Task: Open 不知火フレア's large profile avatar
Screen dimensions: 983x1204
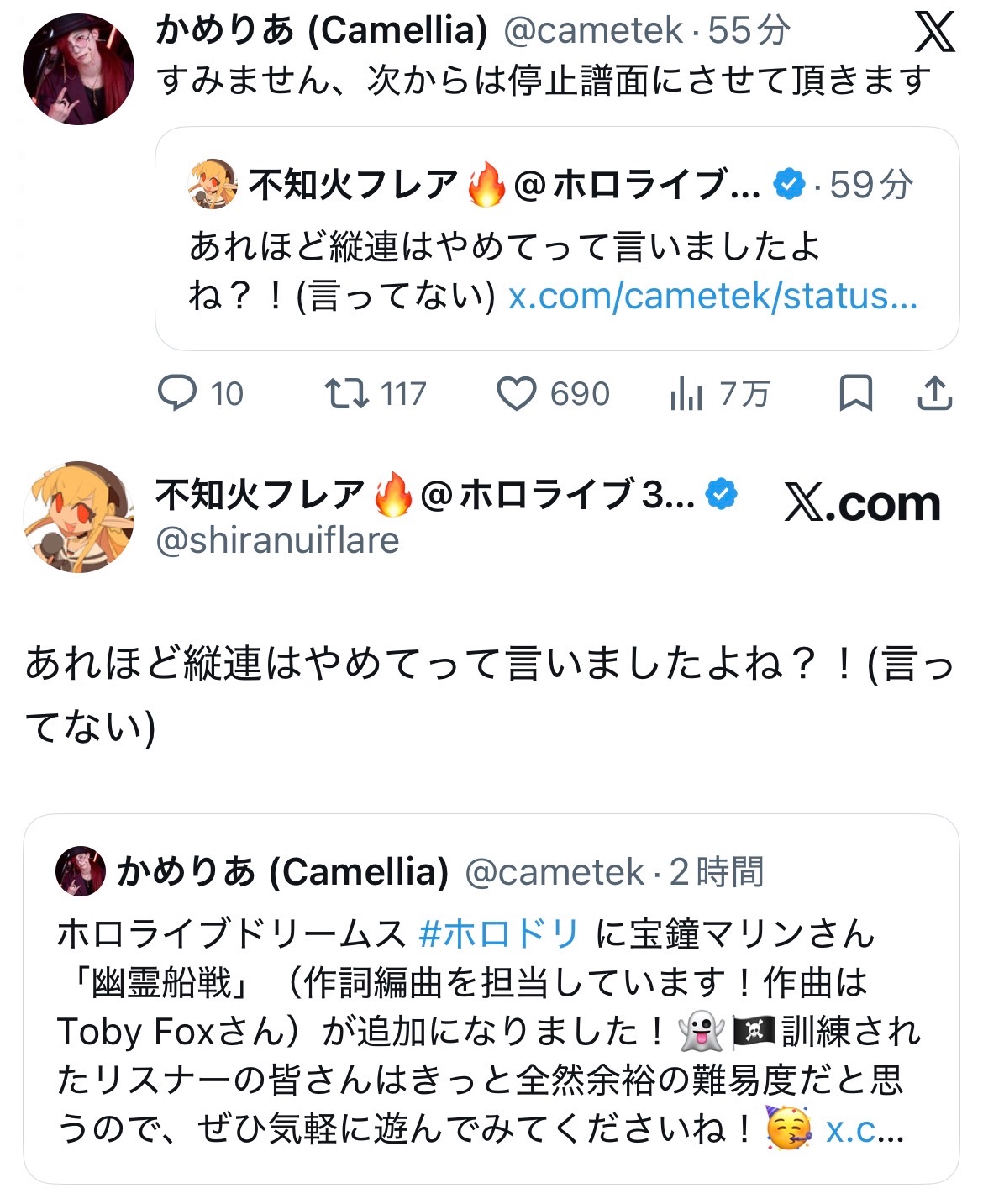Action: pos(78,517)
